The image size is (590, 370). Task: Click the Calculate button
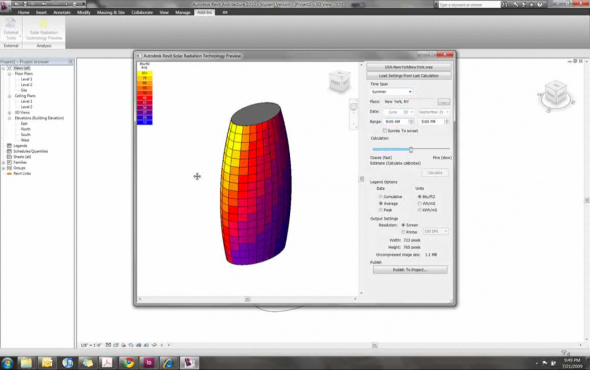435,173
